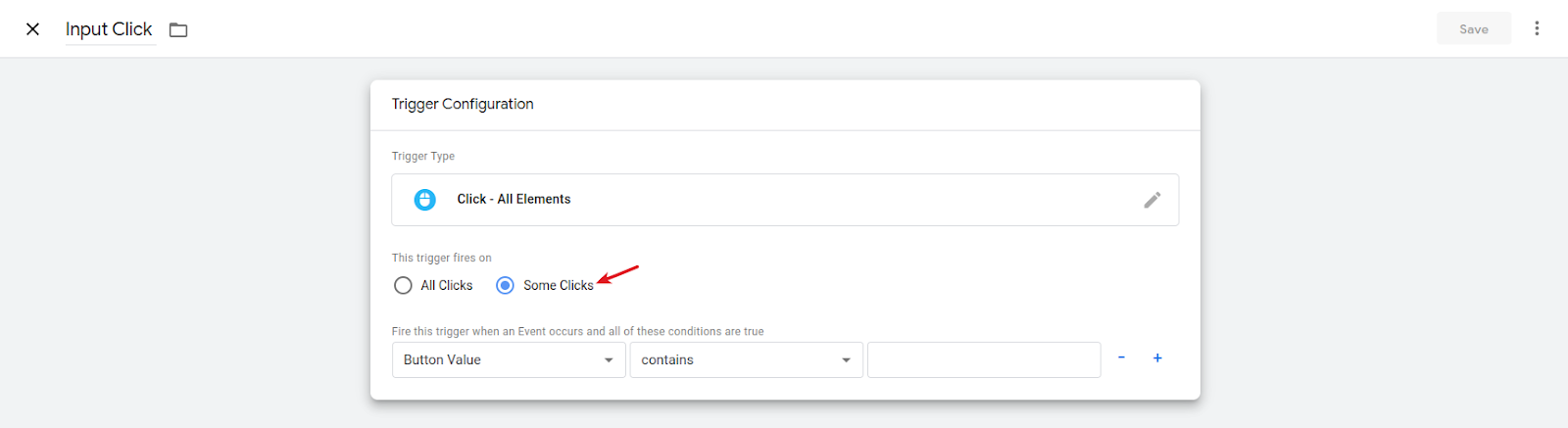Viewport: 1568px width, 428px height.
Task: Add a condition with the plus icon
Action: click(x=1157, y=358)
